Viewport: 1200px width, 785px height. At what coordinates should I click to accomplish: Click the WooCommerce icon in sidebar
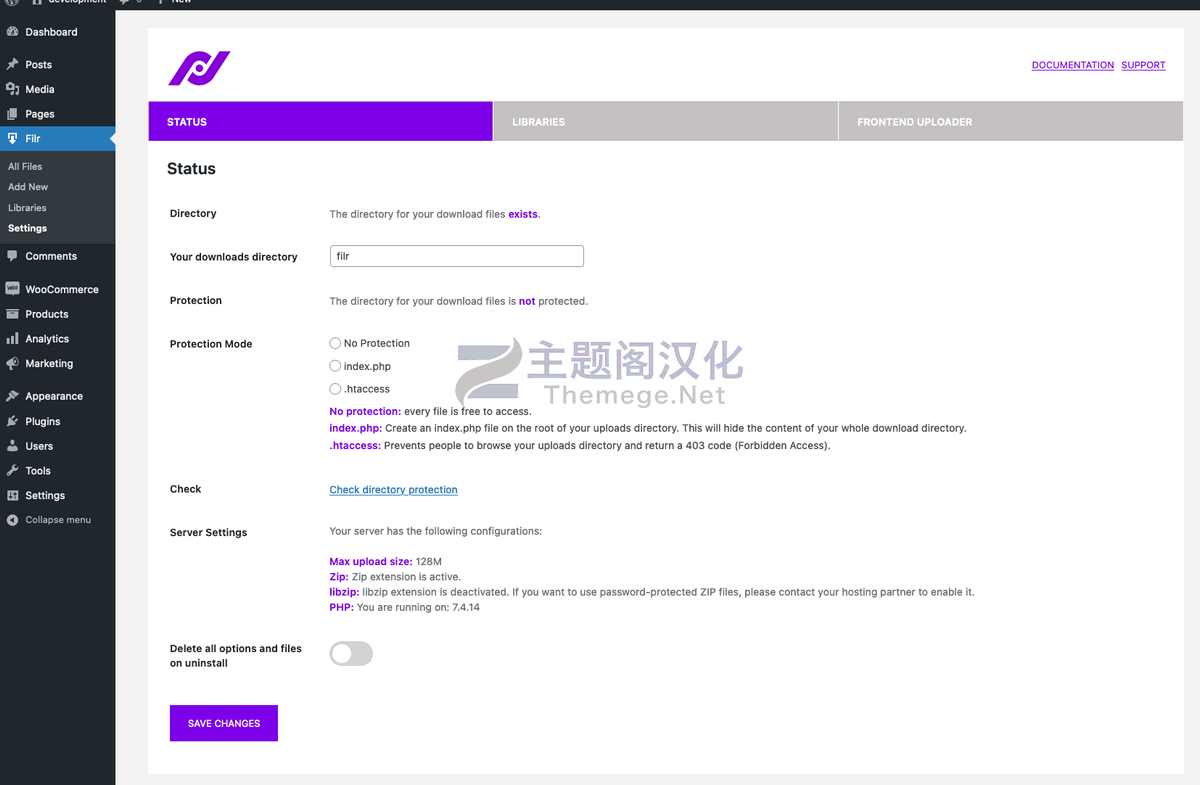point(12,289)
